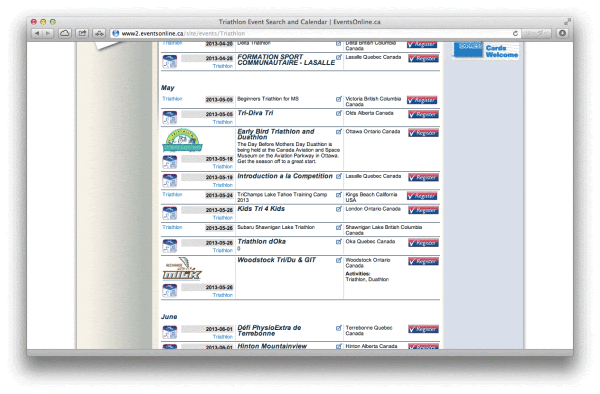This screenshot has width=600, height=394.
Task: Click the address bar URL field
Action: pos(314,34)
